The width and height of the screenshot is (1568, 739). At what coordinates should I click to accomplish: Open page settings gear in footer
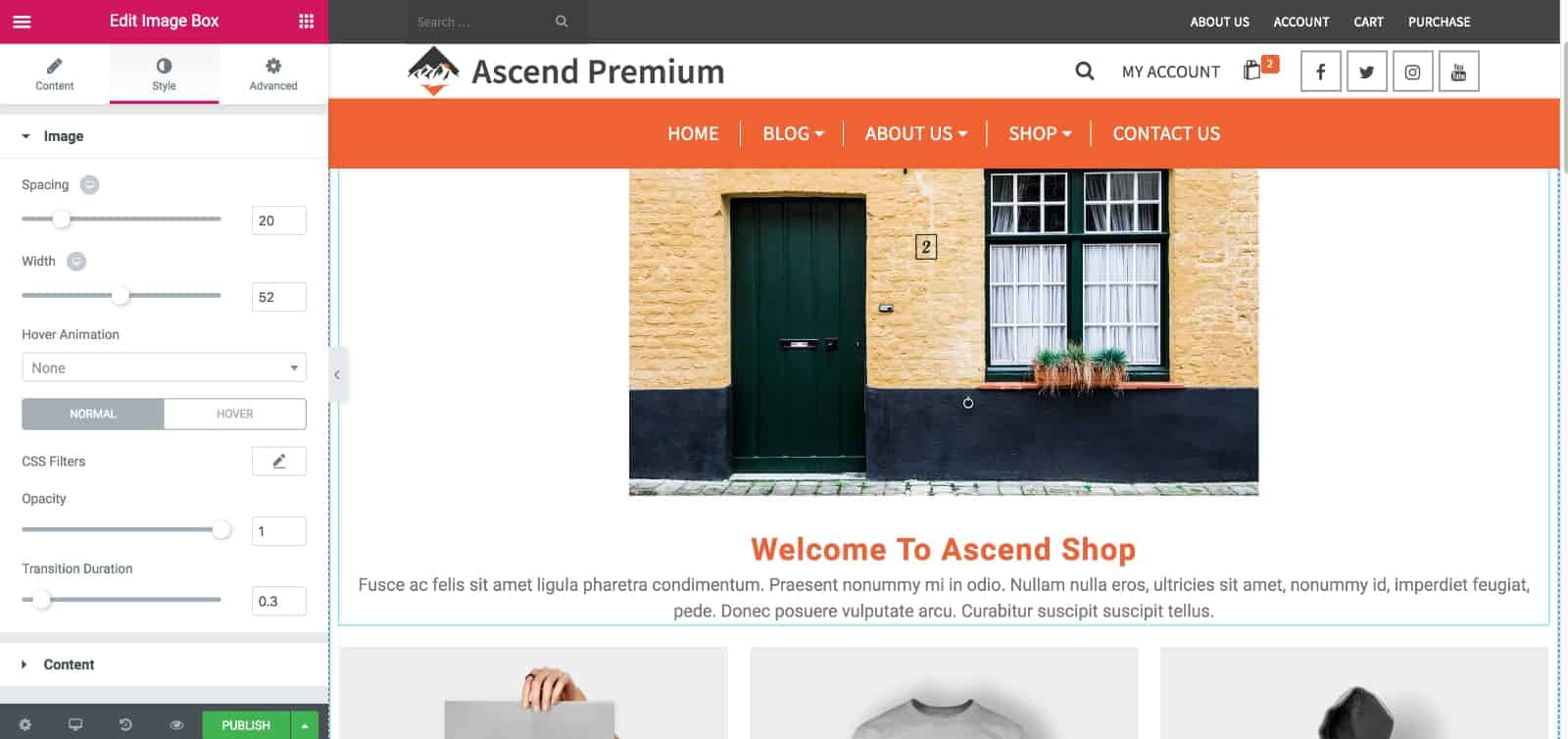coord(25,725)
